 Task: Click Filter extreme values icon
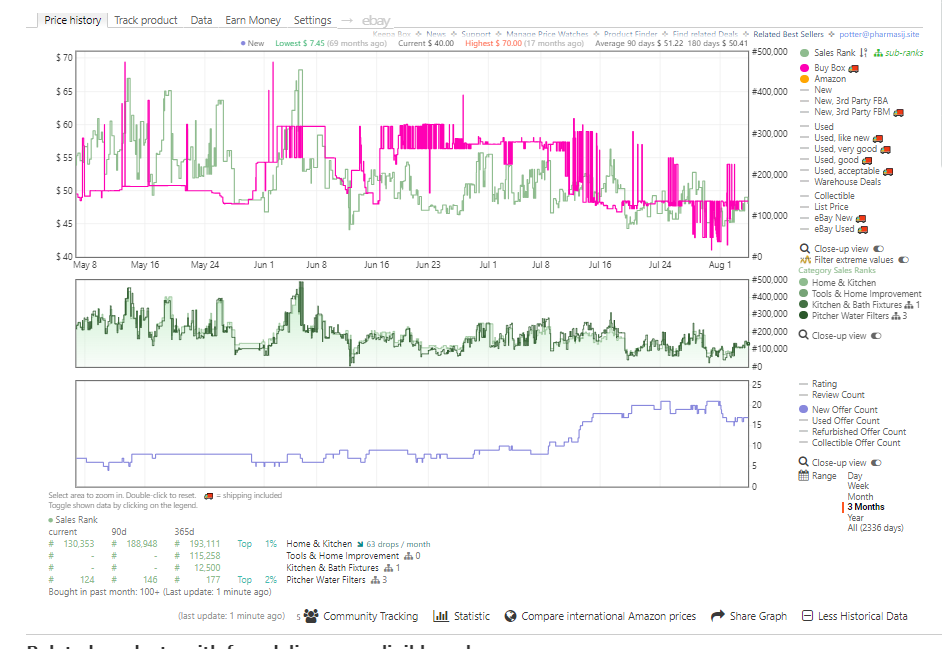point(805,260)
